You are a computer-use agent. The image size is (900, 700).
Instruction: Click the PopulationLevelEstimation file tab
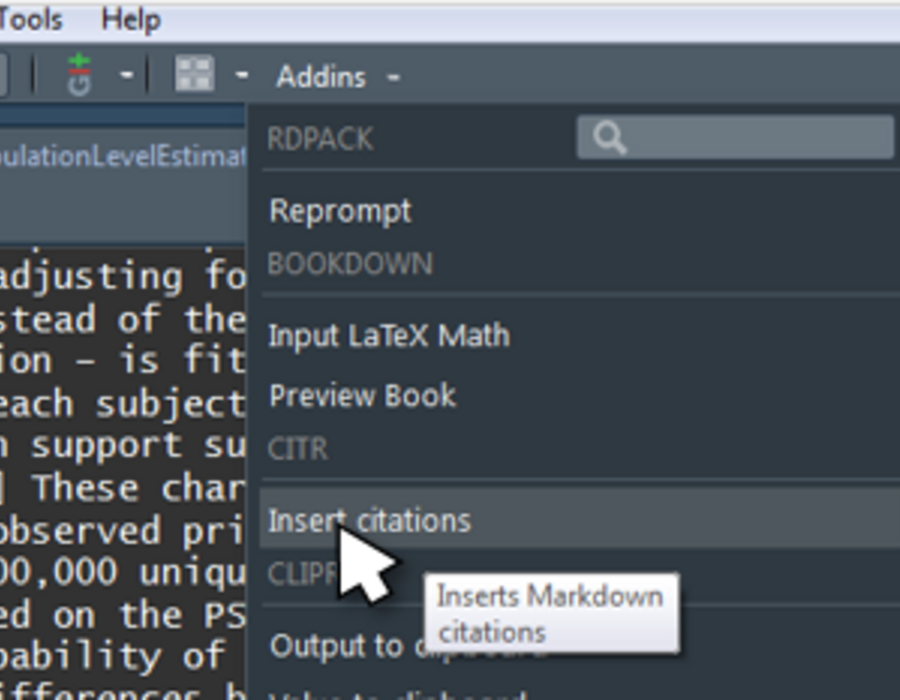(123, 157)
